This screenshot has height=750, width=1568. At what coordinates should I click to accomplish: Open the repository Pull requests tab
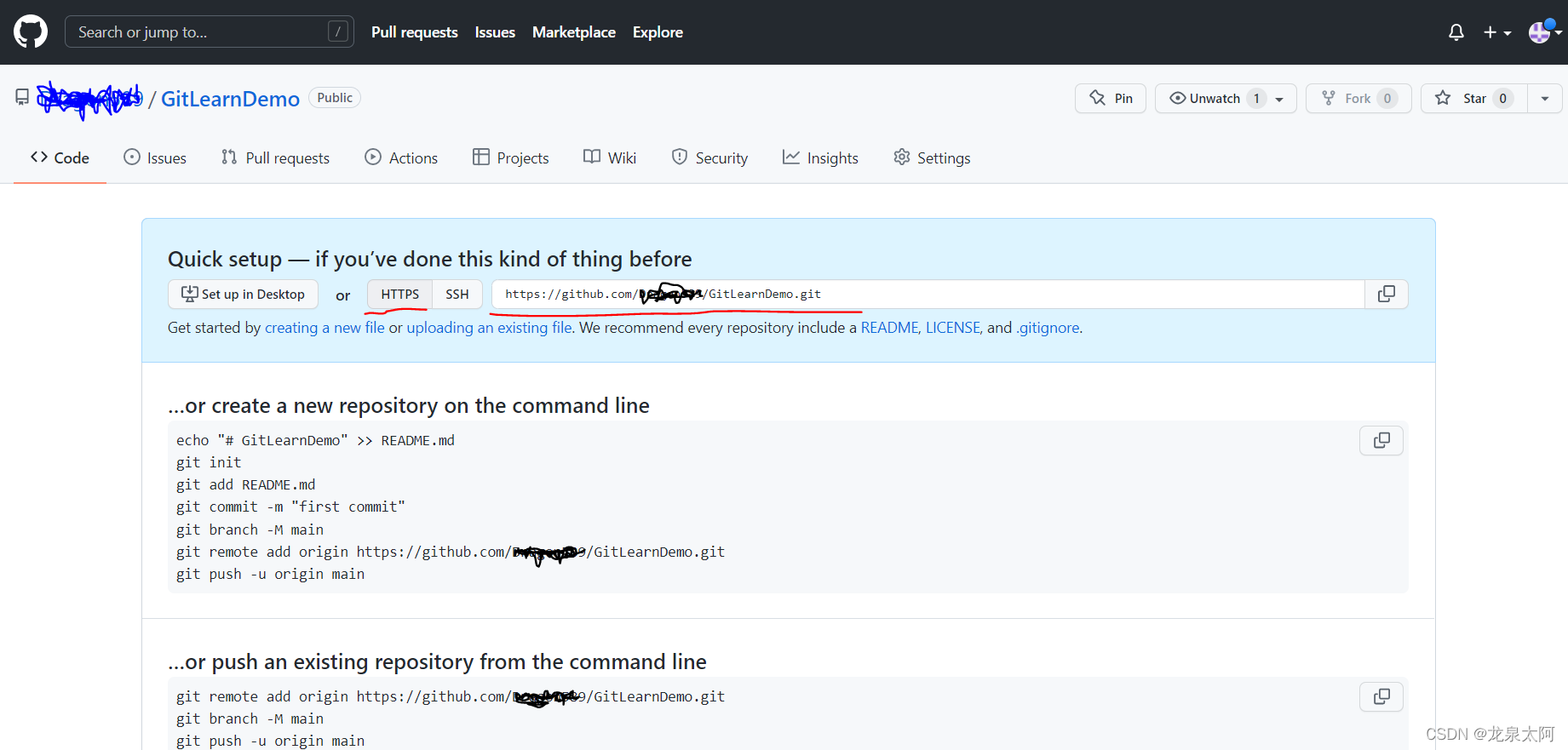(275, 157)
